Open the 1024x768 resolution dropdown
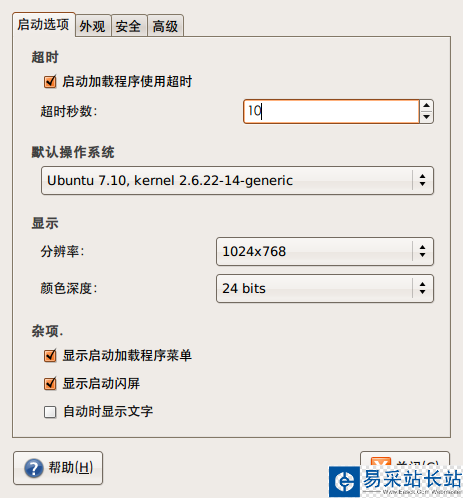Viewport: 463px width, 498px height. coord(325,251)
